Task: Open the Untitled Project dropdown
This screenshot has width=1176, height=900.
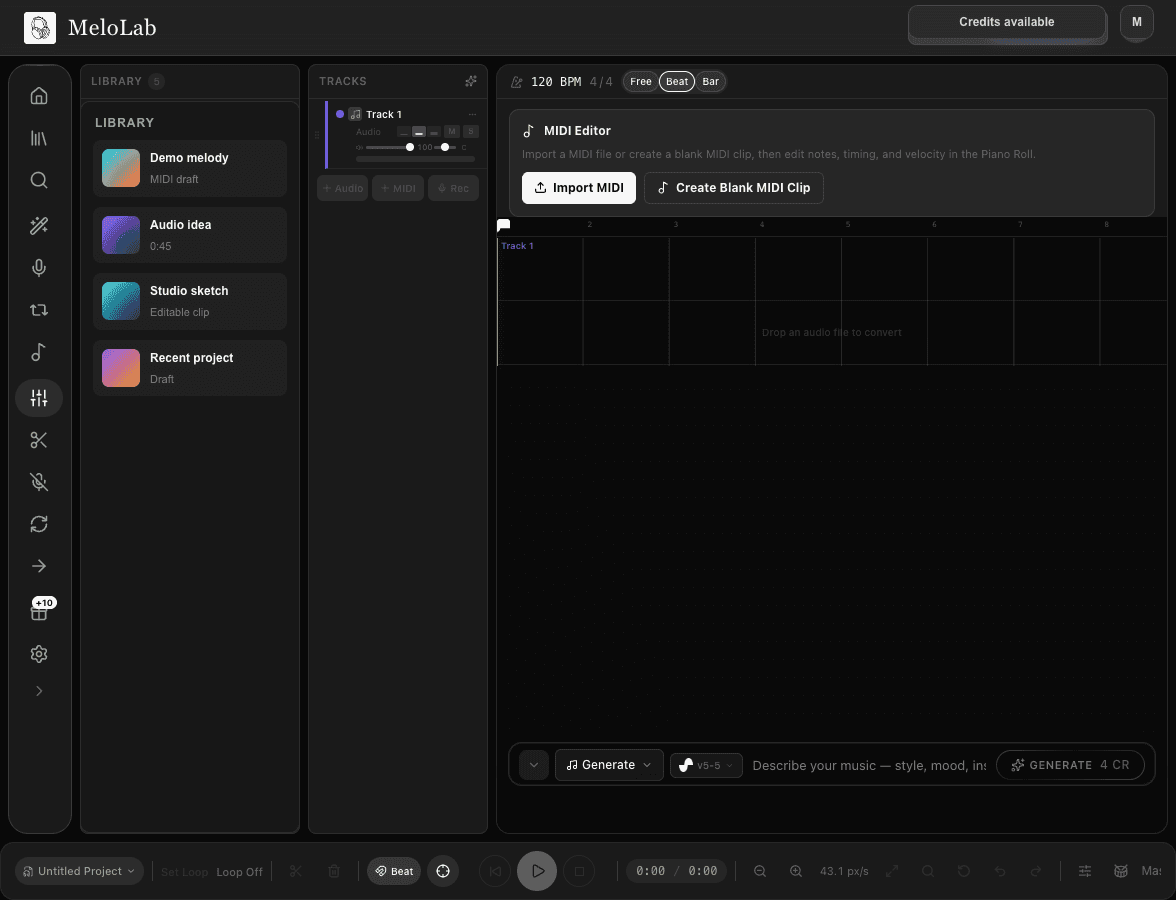Action: (80, 871)
